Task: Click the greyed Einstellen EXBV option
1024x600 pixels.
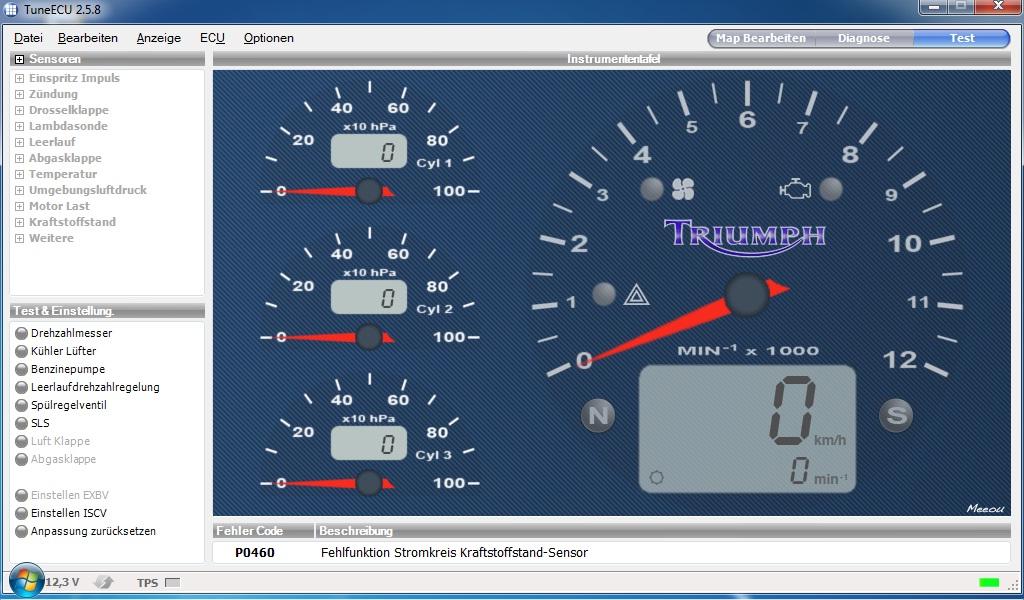Action: click(62, 496)
